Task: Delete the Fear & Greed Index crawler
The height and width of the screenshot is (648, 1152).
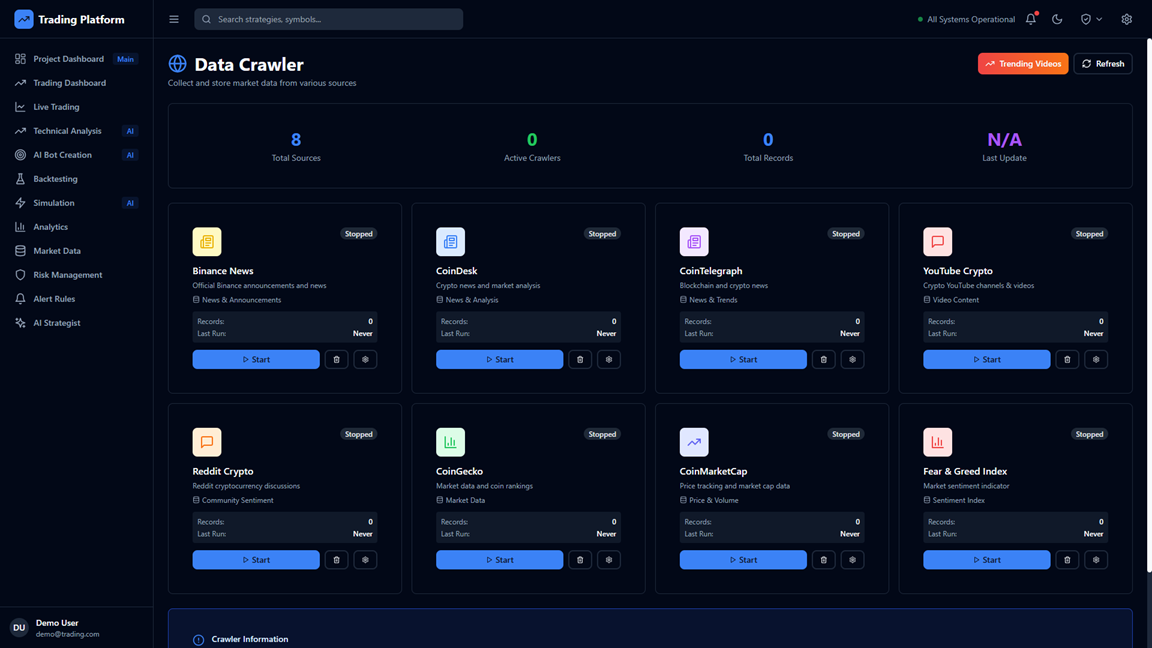Action: tap(1067, 560)
